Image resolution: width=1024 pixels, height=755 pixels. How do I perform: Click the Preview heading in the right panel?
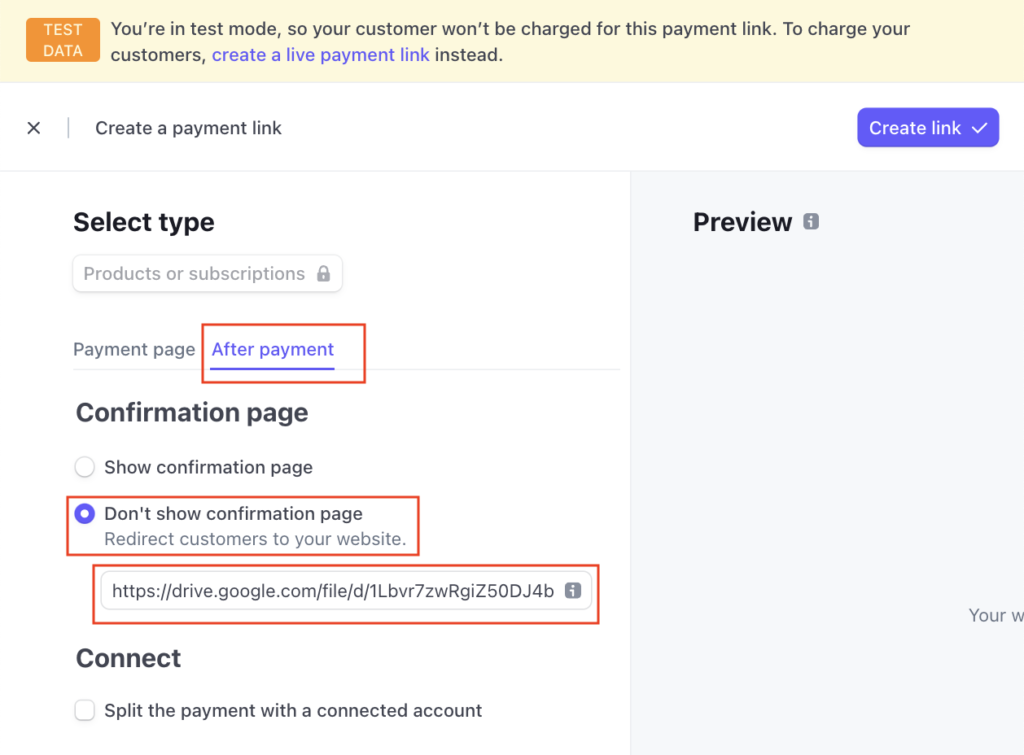pos(743,222)
